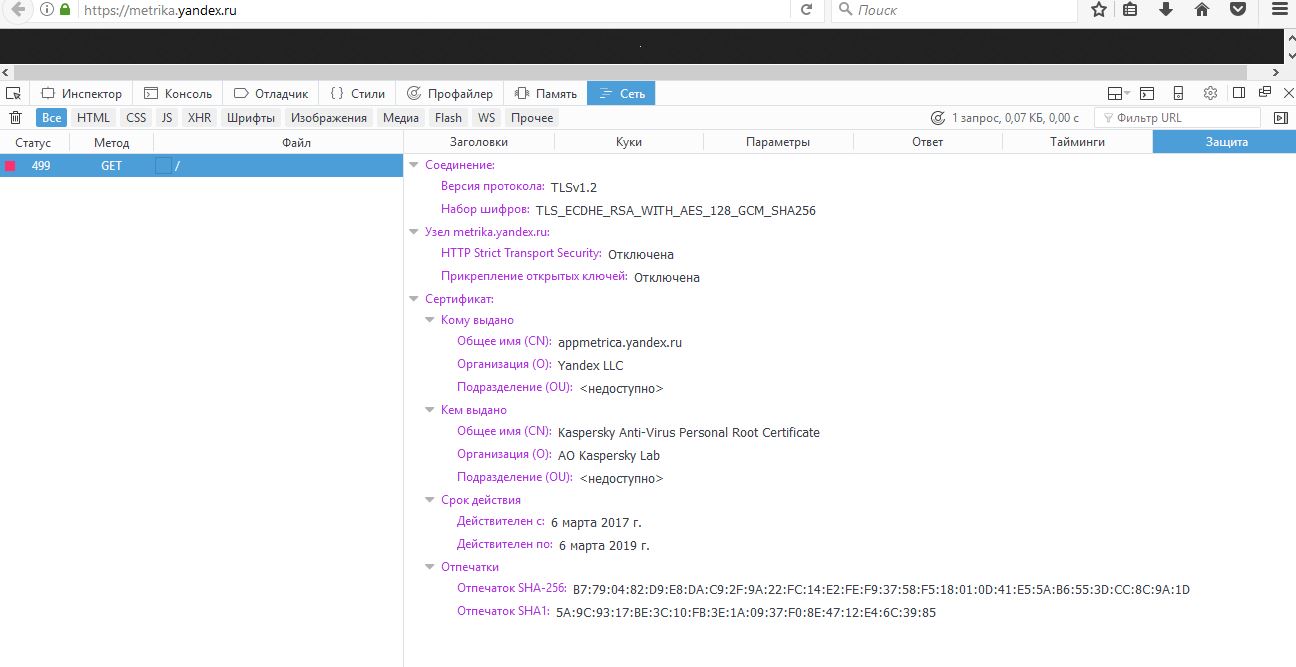Open the Консоль tab
The image size is (1296, 667).
point(178,93)
